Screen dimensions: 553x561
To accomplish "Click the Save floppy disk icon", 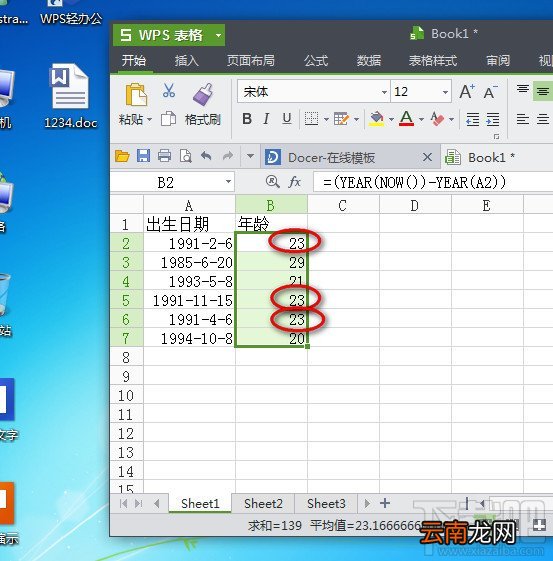I will pos(143,156).
